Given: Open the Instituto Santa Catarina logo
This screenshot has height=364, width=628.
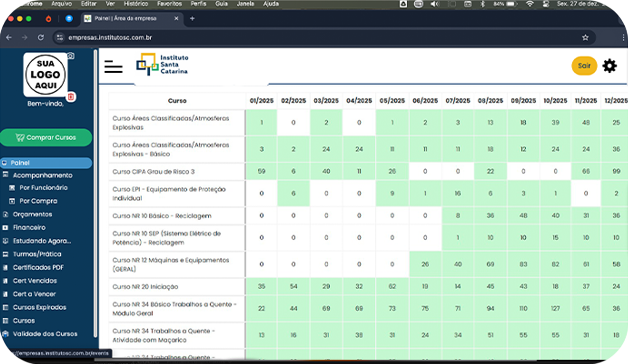Looking at the screenshot, I should [162, 64].
